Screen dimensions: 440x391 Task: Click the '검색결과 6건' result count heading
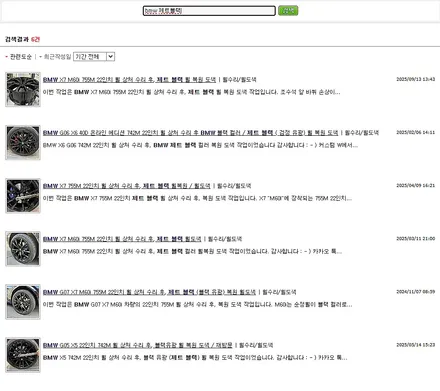pyautogui.click(x=22, y=39)
